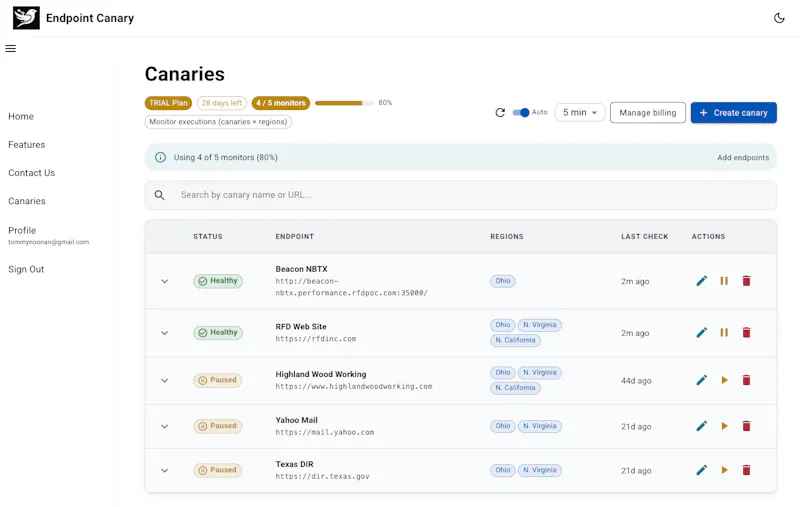Viewport: 800px width, 507px height.
Task: Open Contact Us in sidebar
Action: (32, 172)
